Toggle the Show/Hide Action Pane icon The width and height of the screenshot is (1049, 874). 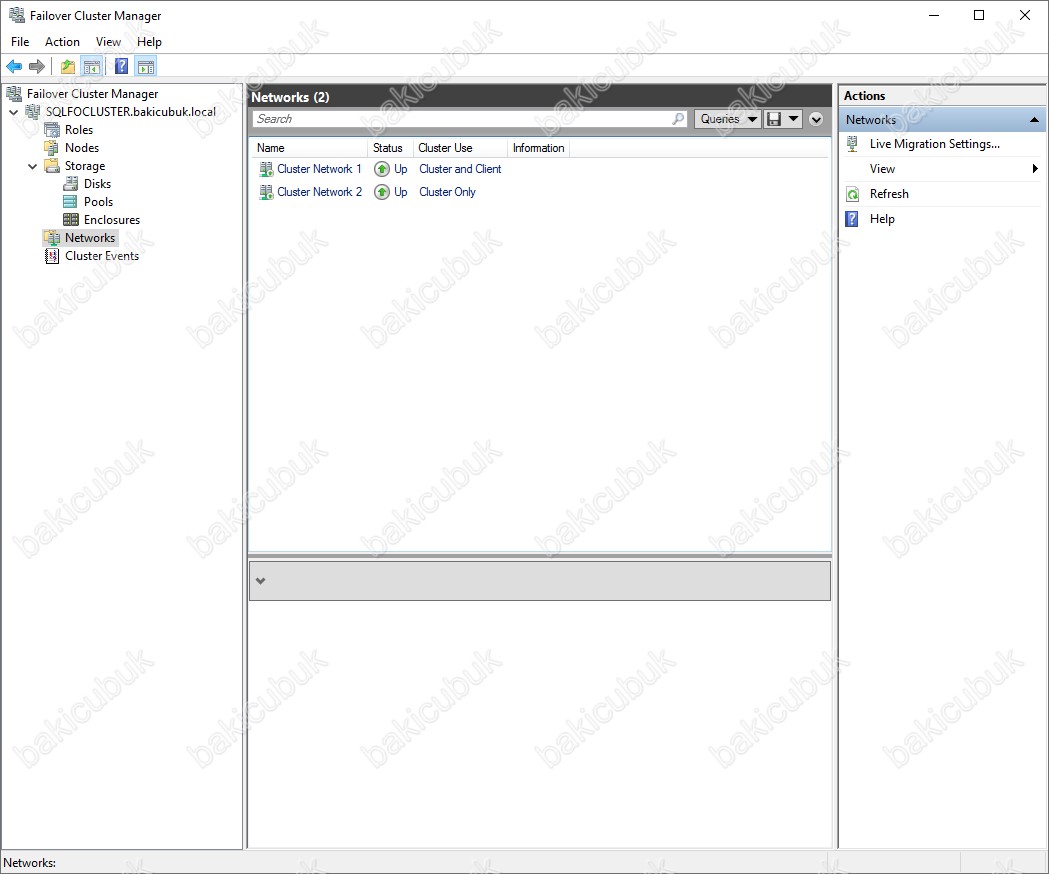click(x=146, y=66)
